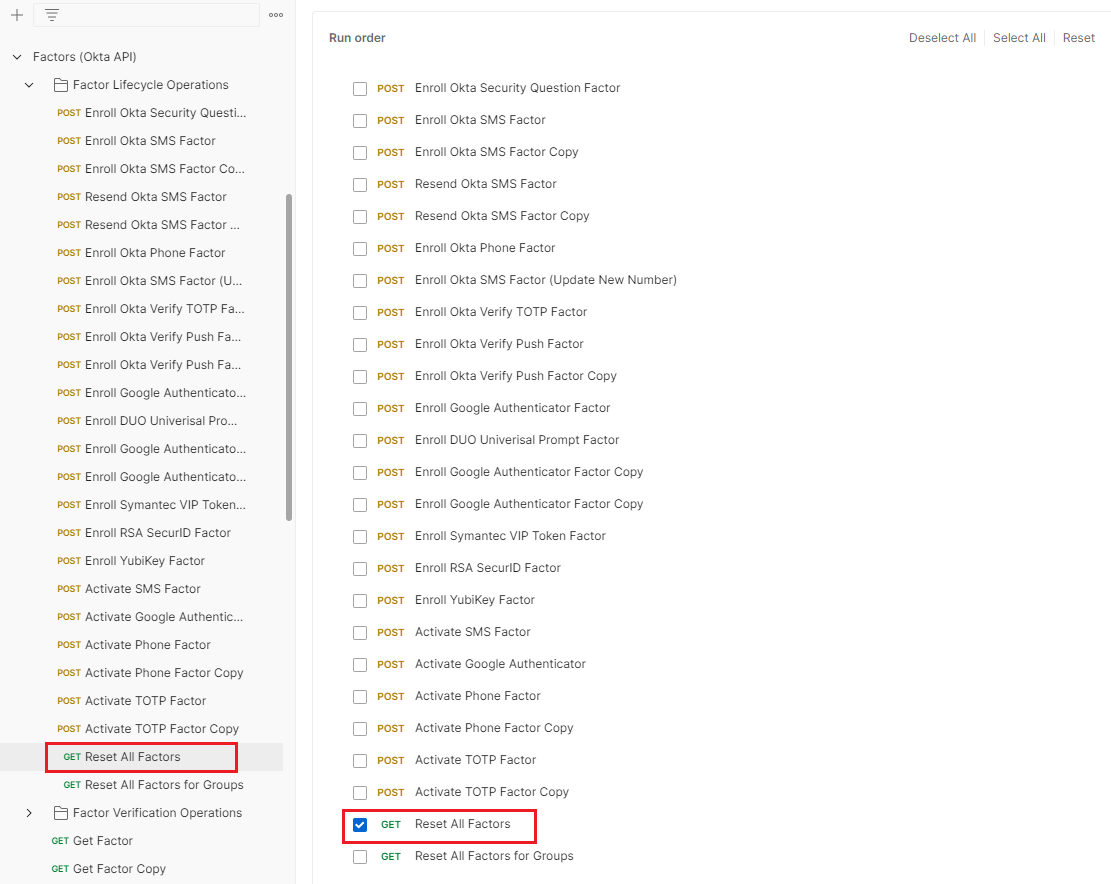Click the Factor Lifecycle Operations folder icon
The width and height of the screenshot is (1111, 884).
point(60,85)
